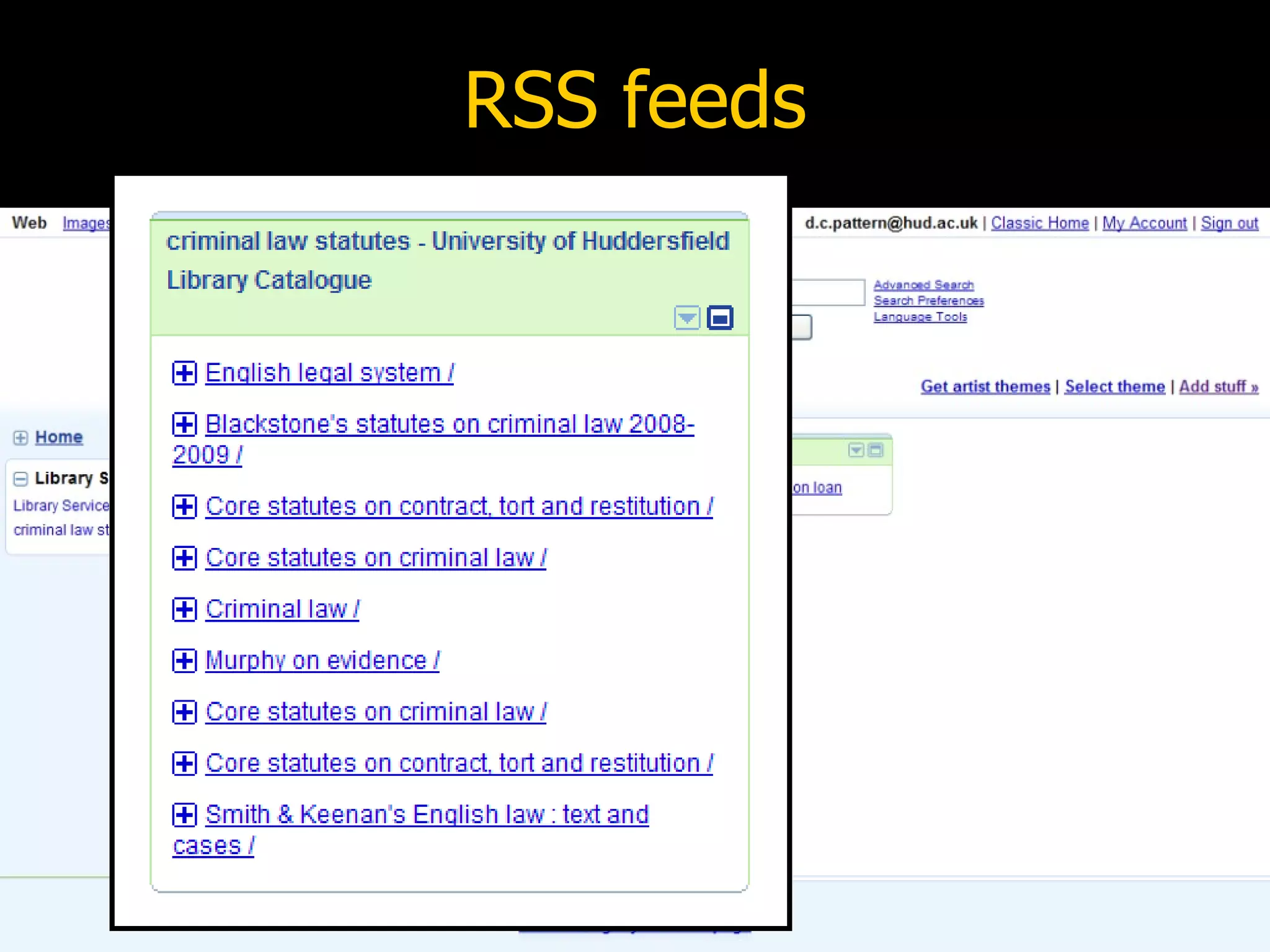
Task: Expand second 'Core statutes on contract, tort' entry
Action: (x=184, y=764)
